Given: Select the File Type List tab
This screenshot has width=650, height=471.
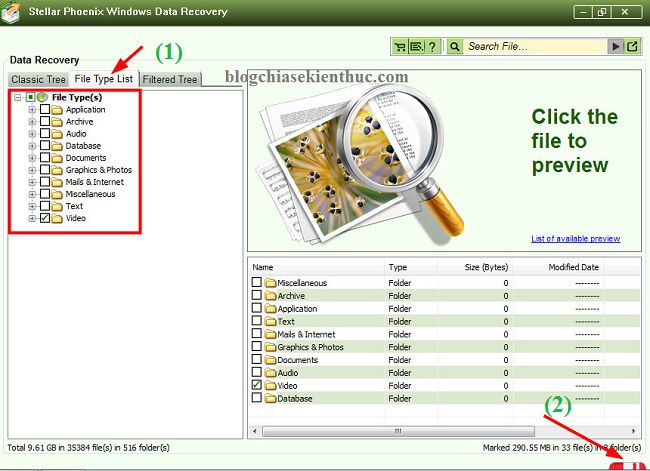Looking at the screenshot, I should (104, 79).
